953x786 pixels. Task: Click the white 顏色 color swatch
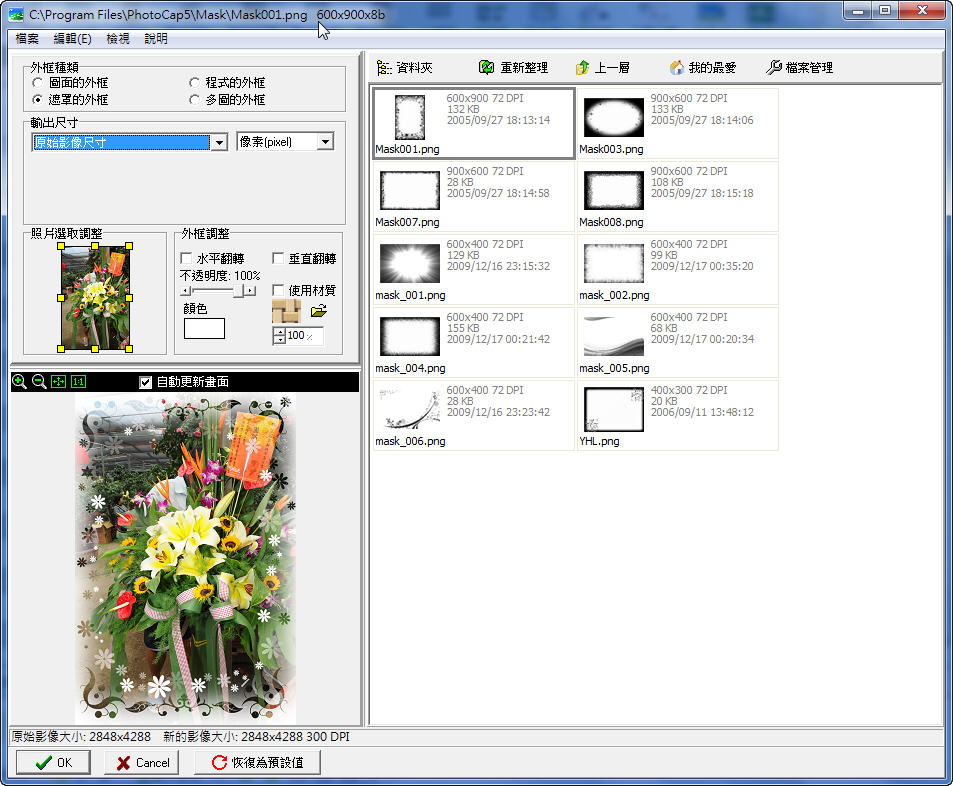204,329
